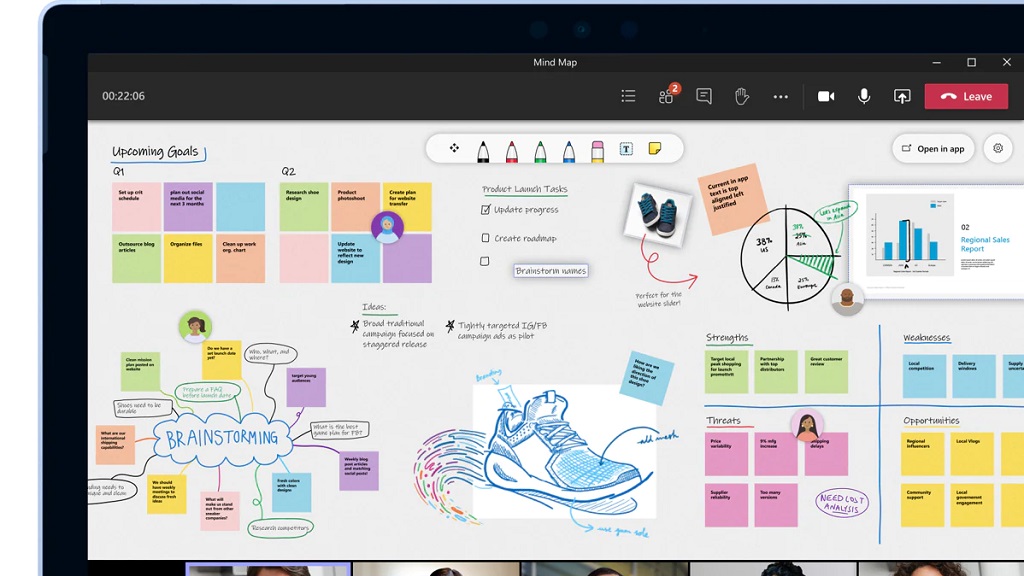Select the black pen tool
The image size is (1024, 576).
(x=482, y=150)
